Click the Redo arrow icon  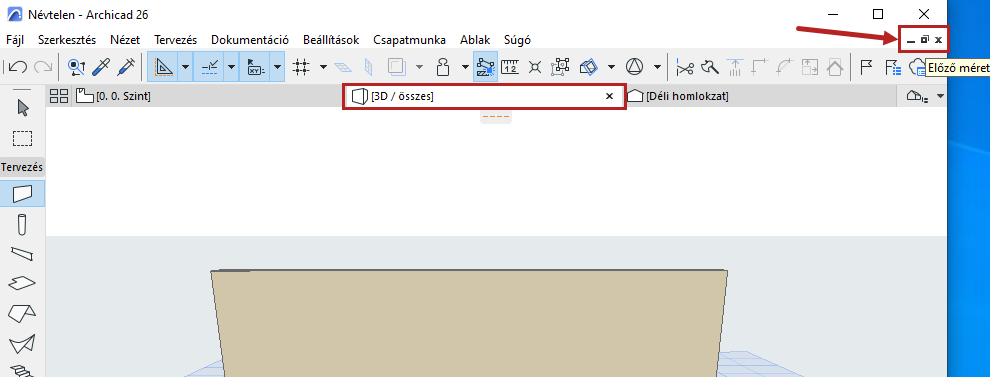click(x=42, y=66)
